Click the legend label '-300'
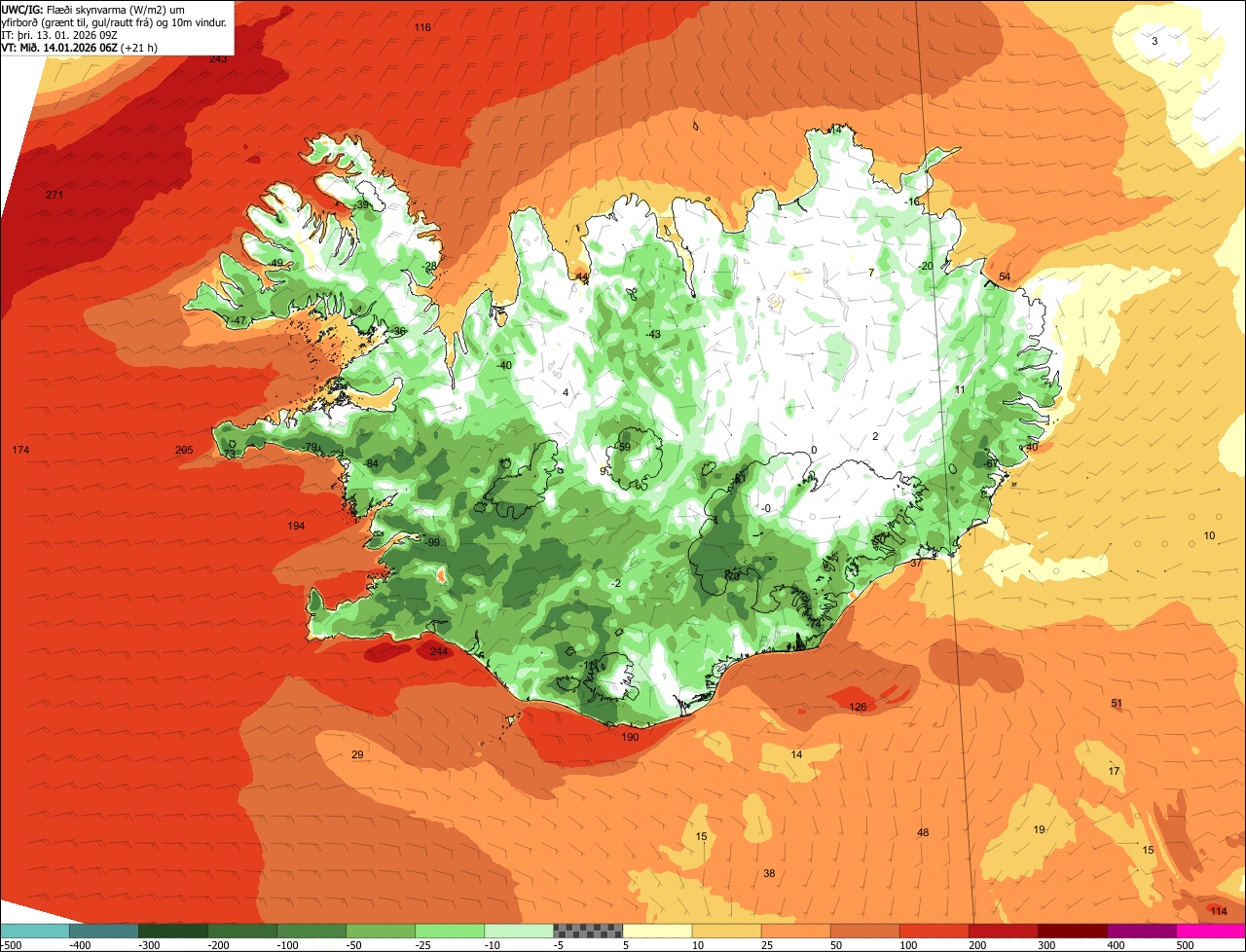Screen dimensions: 1246x952 tap(150, 944)
